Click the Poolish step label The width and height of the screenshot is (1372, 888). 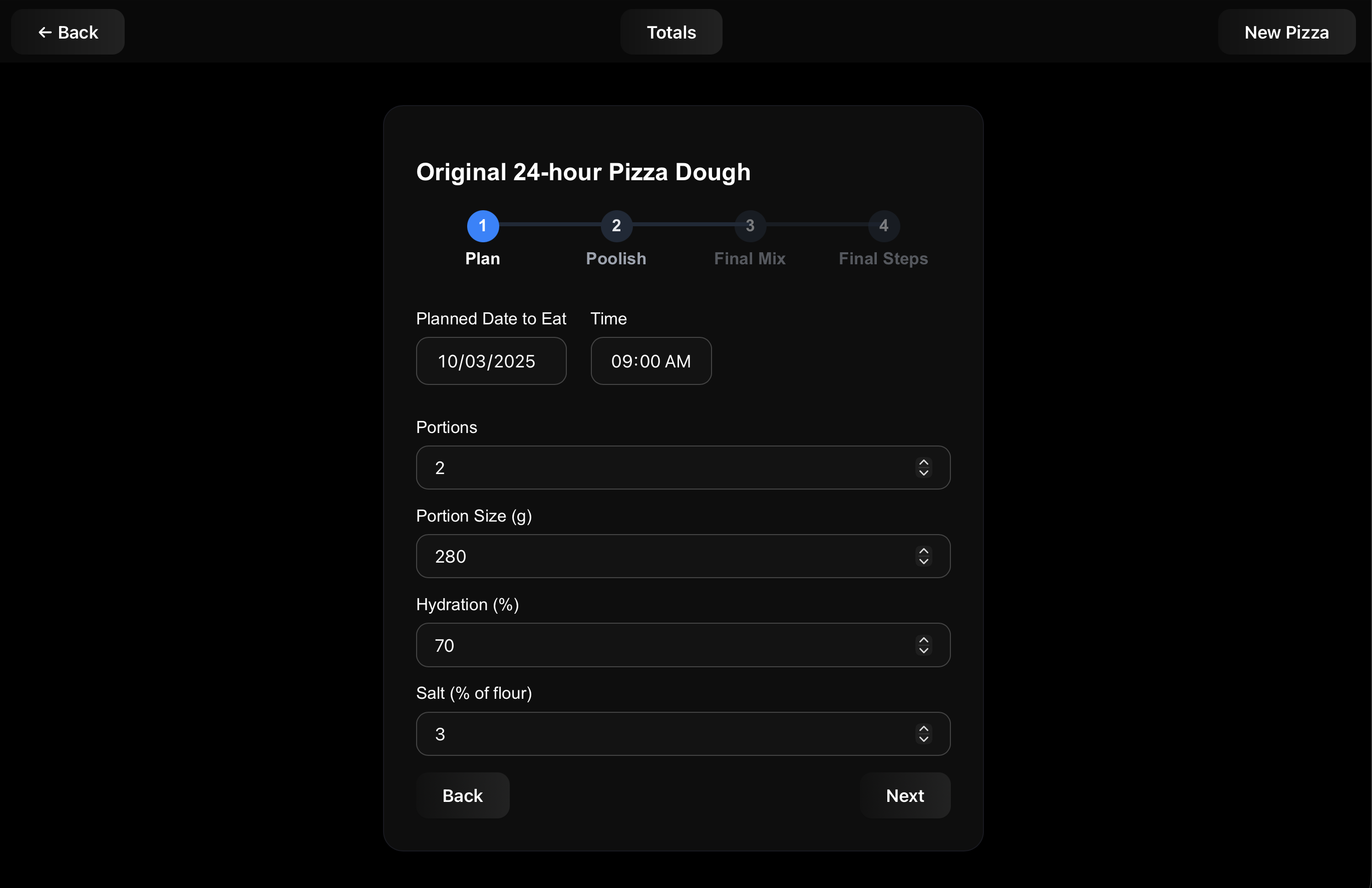click(x=616, y=259)
